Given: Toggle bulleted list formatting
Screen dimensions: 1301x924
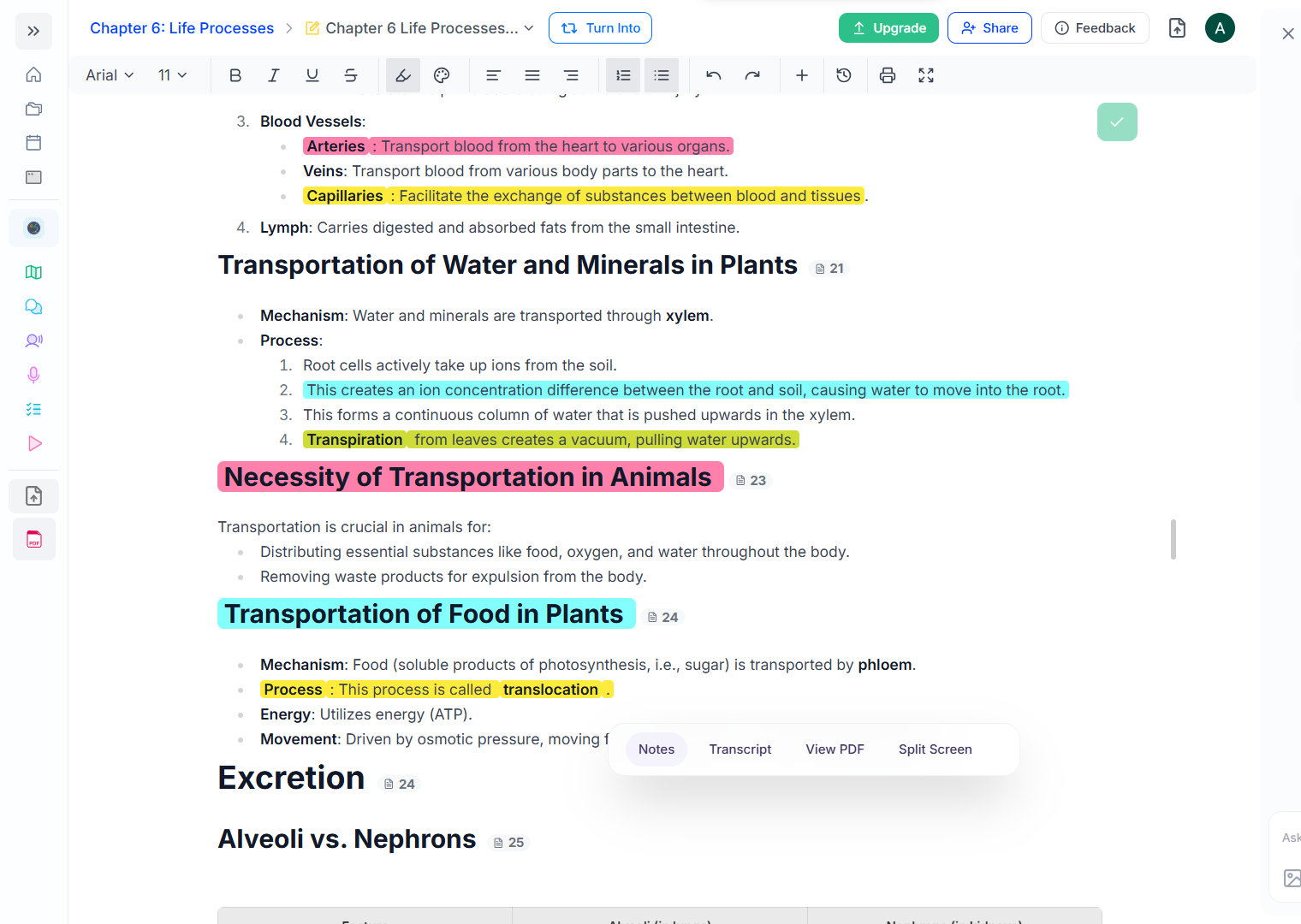Looking at the screenshot, I should (x=662, y=75).
